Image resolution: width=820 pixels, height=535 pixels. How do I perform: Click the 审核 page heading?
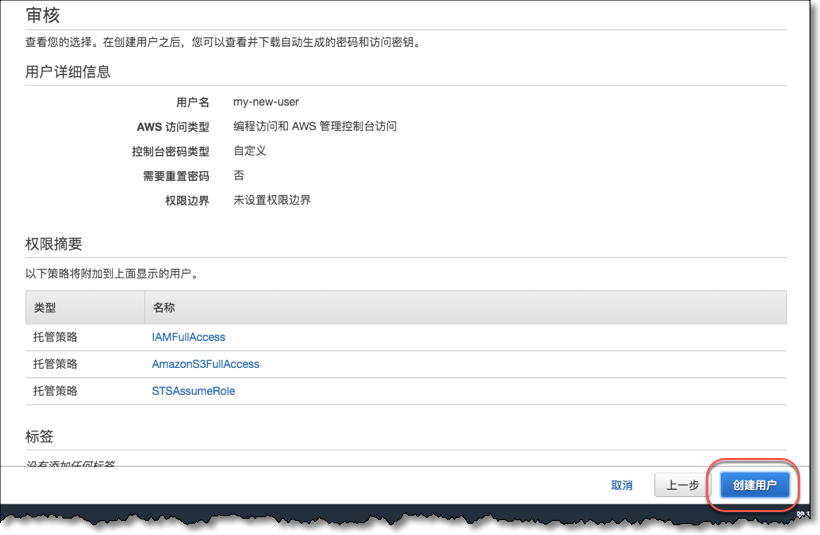click(x=43, y=15)
